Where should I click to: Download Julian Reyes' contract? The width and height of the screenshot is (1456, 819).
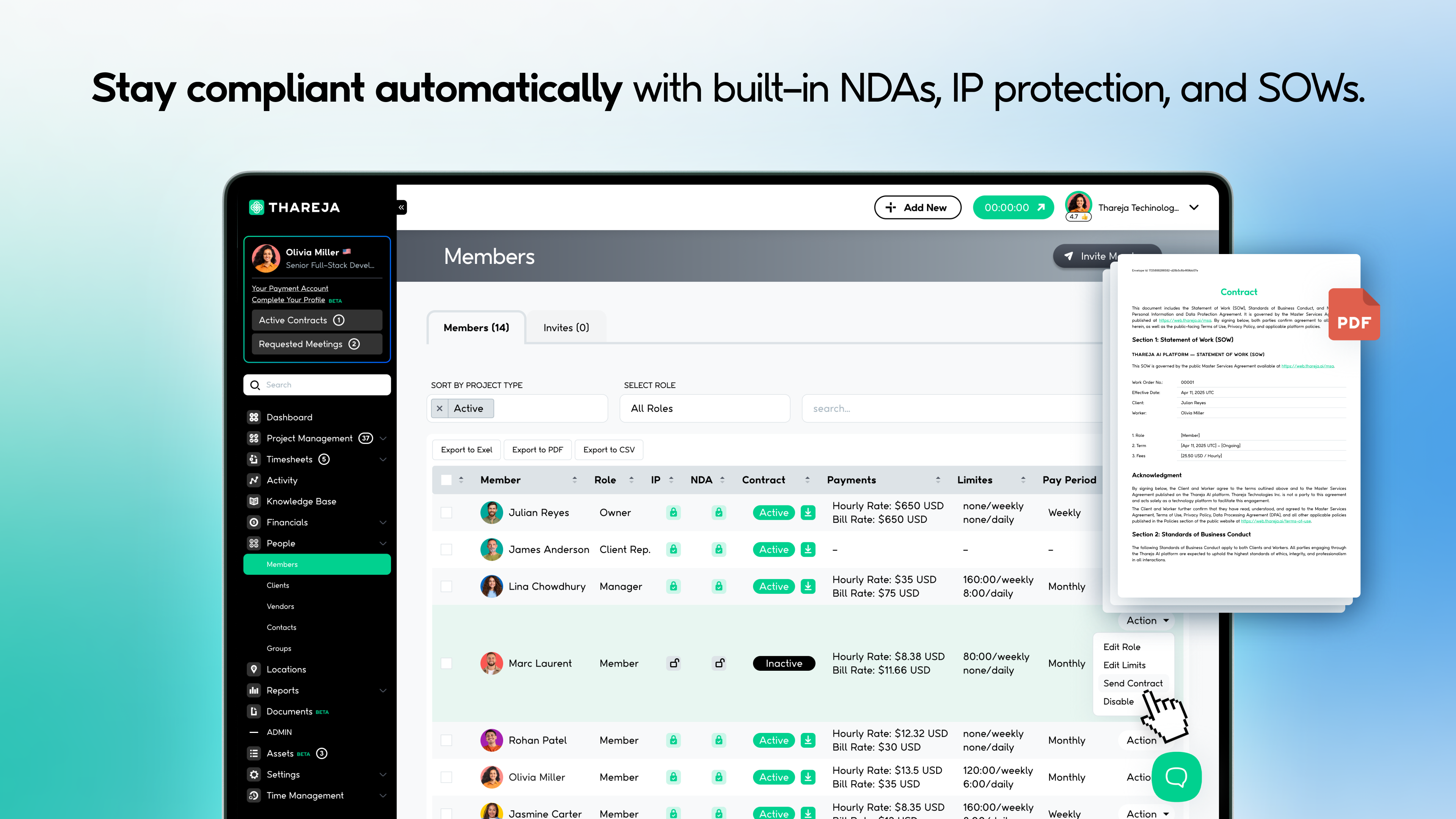(808, 512)
